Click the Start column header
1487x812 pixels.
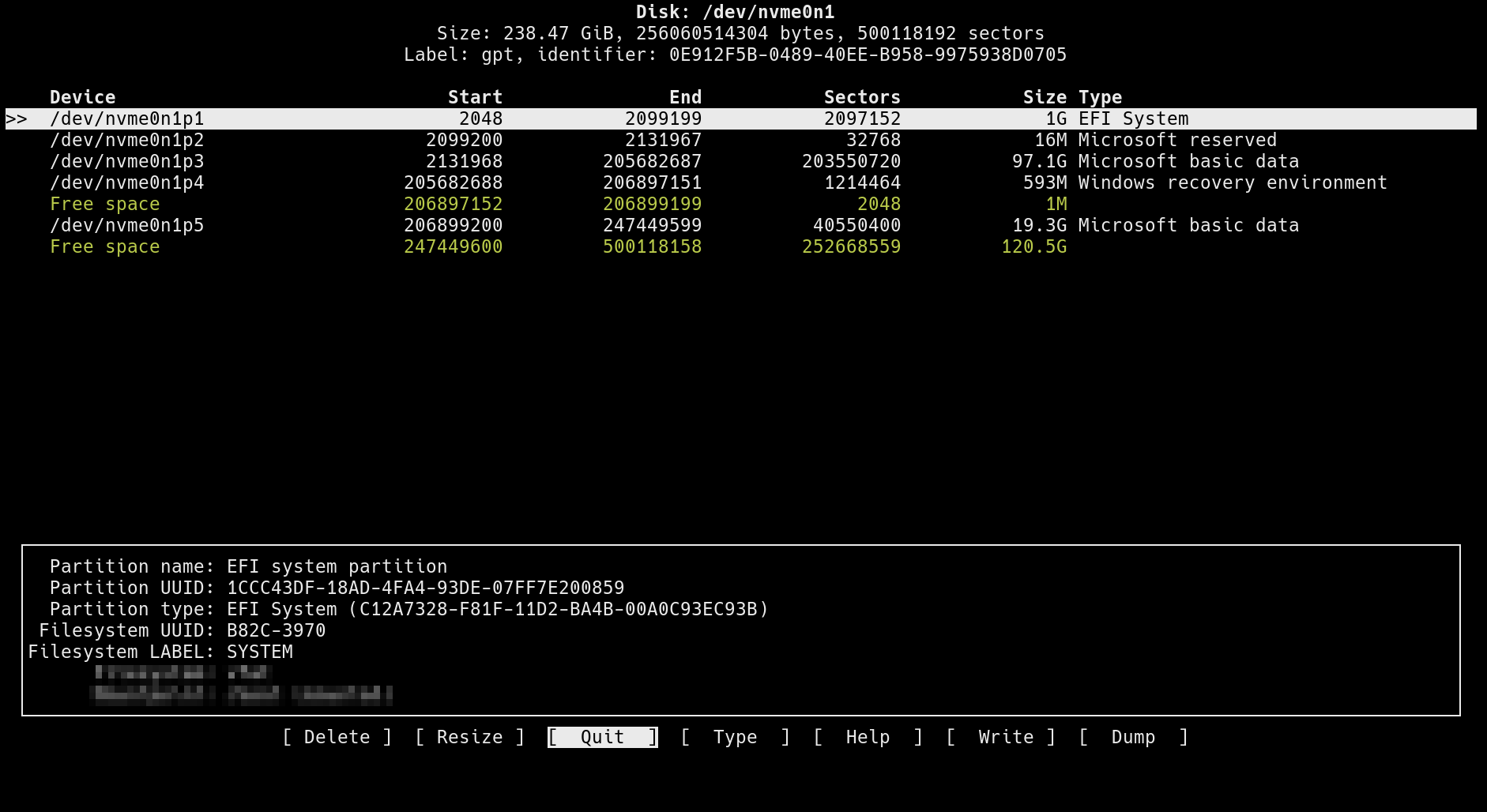coord(475,97)
